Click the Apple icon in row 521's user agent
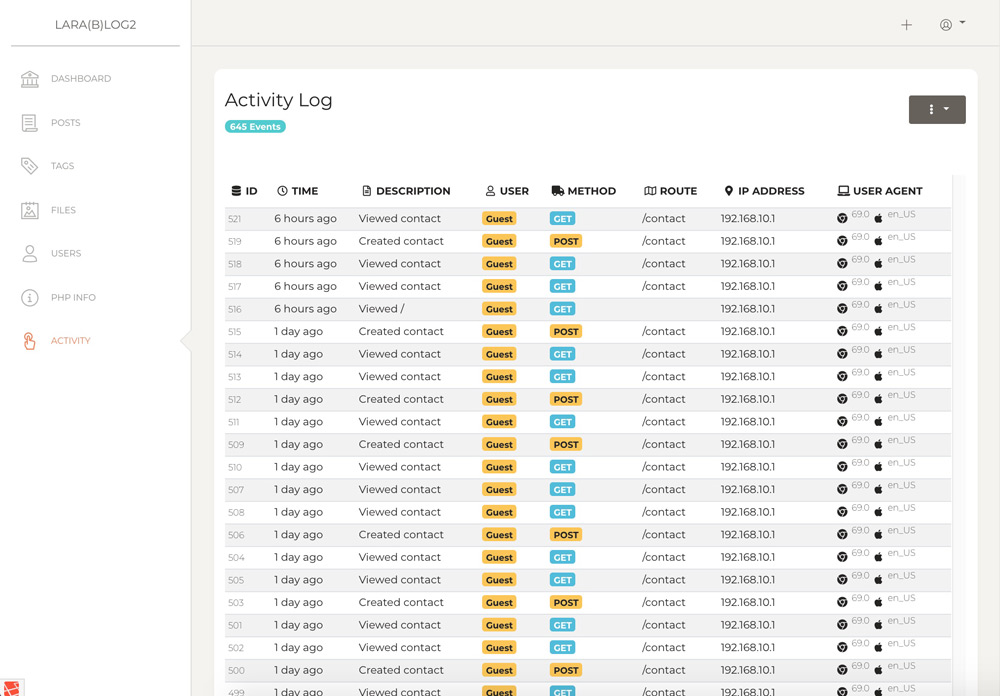 [878, 218]
